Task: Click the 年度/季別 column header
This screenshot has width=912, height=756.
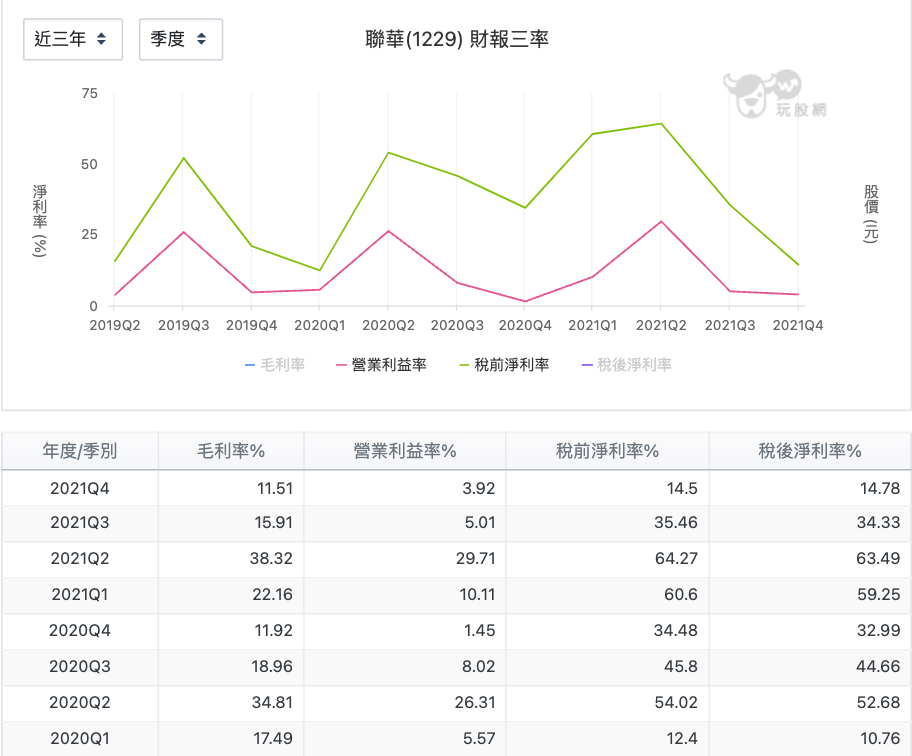Action: pos(80,451)
